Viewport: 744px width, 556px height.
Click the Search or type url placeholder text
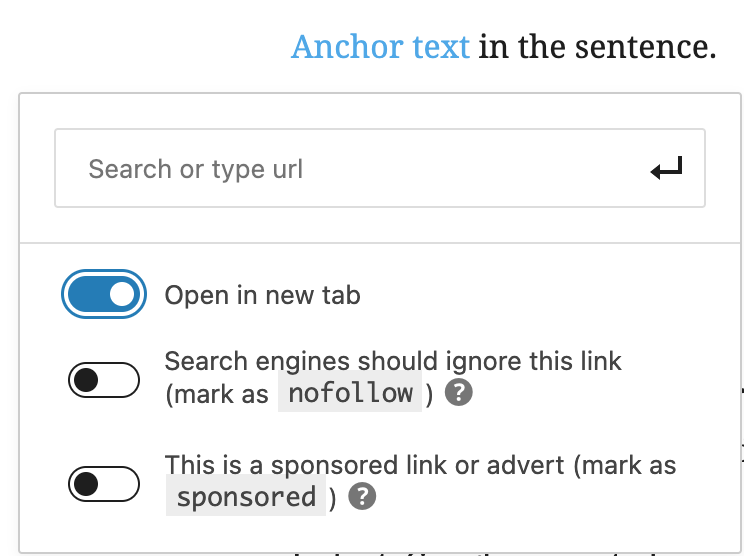196,169
